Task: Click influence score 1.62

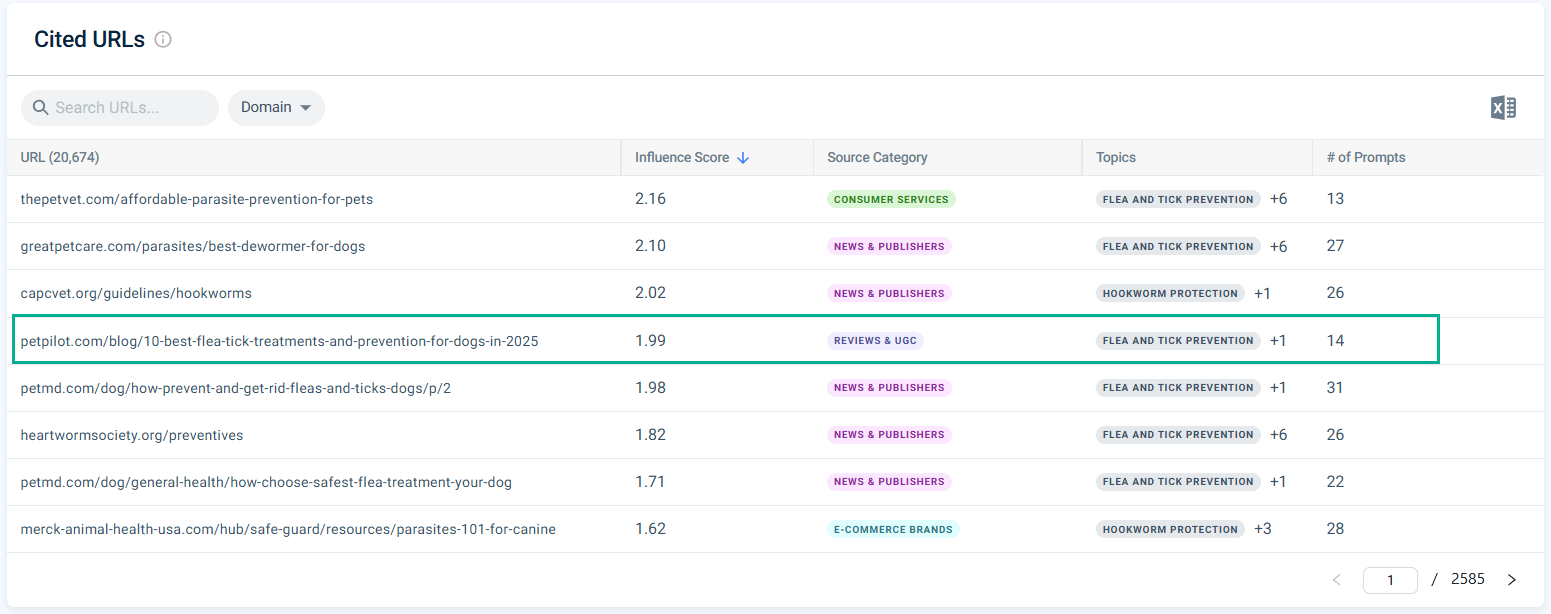Action: [x=650, y=529]
